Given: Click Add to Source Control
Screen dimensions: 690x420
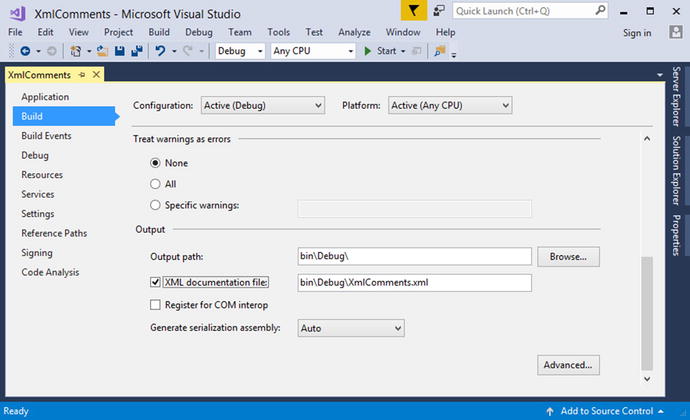Looking at the screenshot, I should [x=607, y=411].
